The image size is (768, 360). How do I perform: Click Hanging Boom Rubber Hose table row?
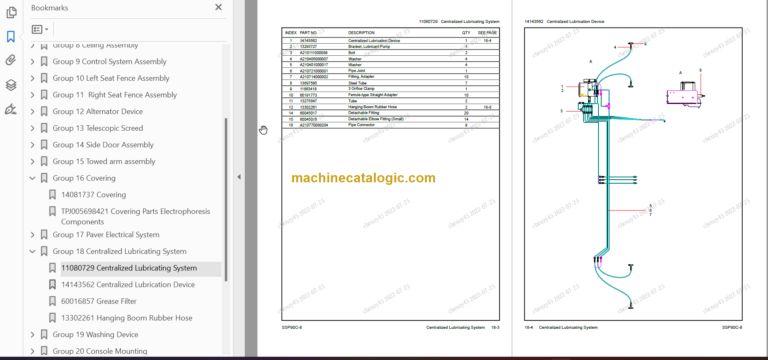tap(390, 107)
